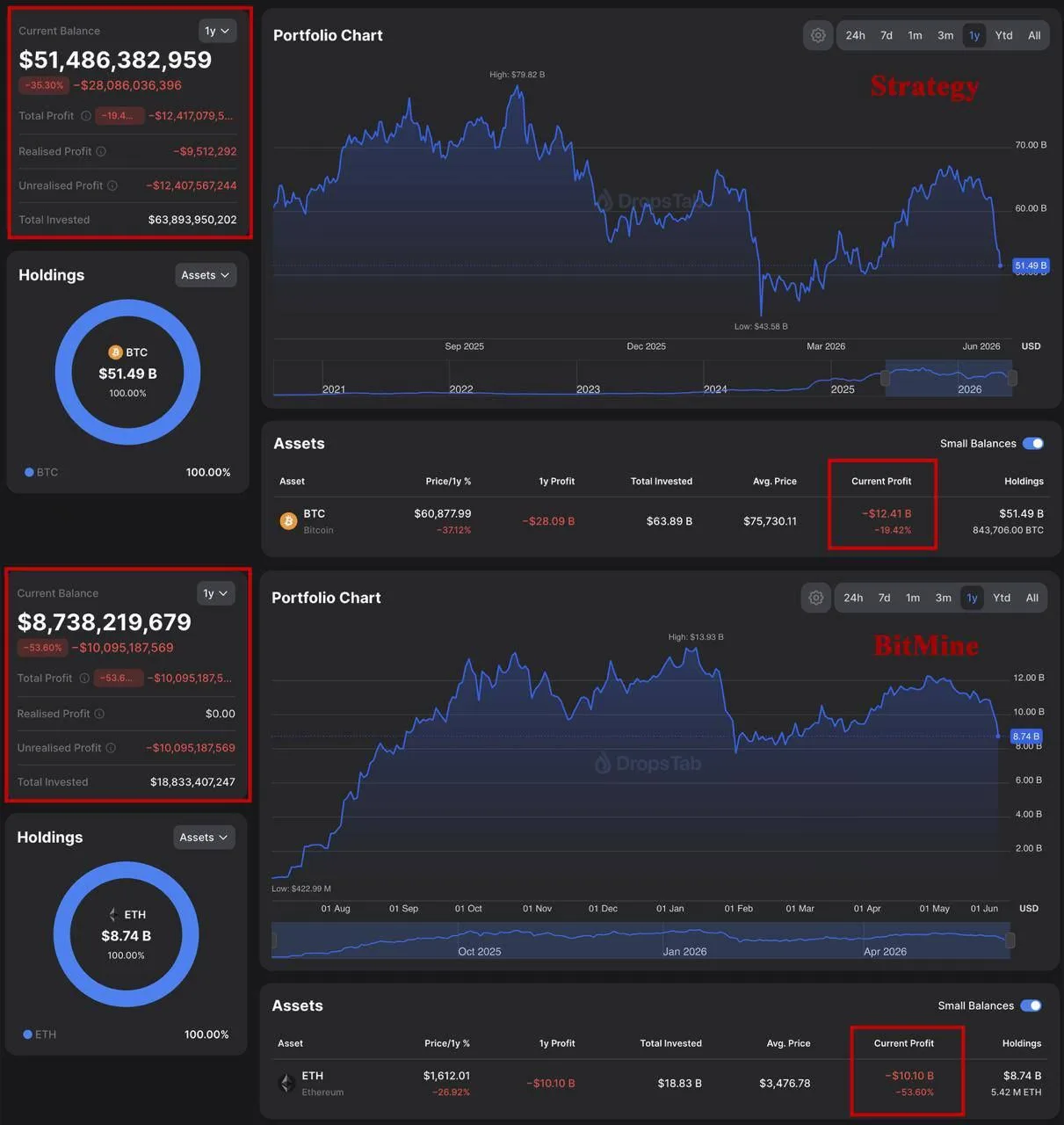Viewport: 1064px width, 1125px height.
Task: Select 1m range on BitMine chart
Action: 914,598
